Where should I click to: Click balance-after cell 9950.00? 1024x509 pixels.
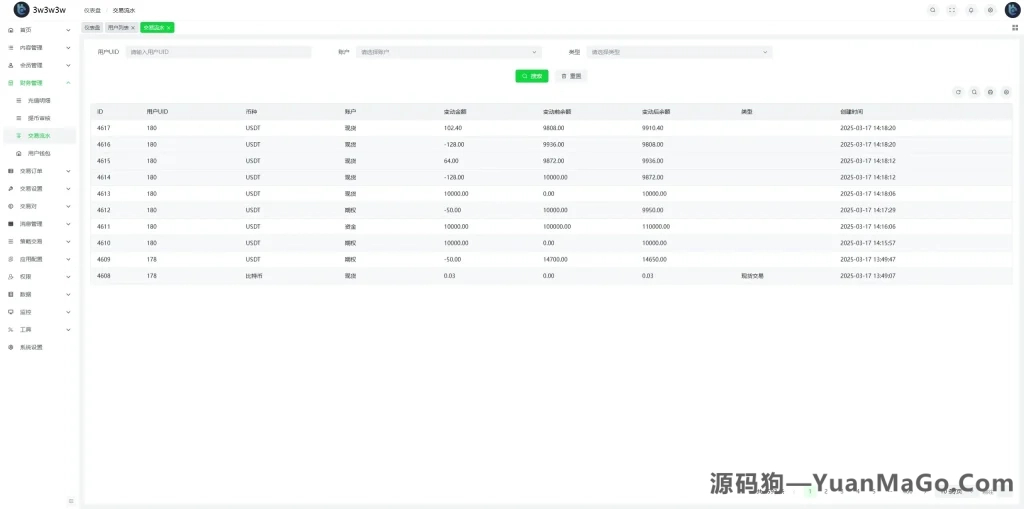pyautogui.click(x=652, y=210)
